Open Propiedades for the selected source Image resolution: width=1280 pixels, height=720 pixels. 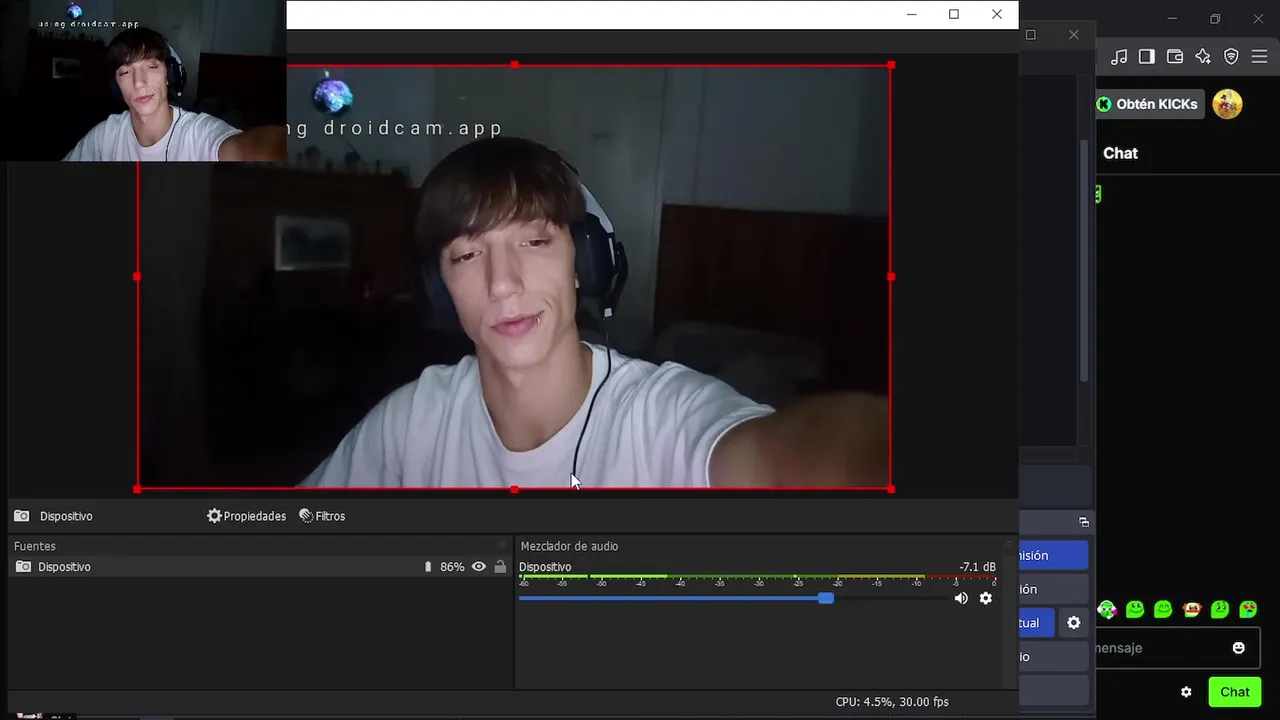[246, 516]
